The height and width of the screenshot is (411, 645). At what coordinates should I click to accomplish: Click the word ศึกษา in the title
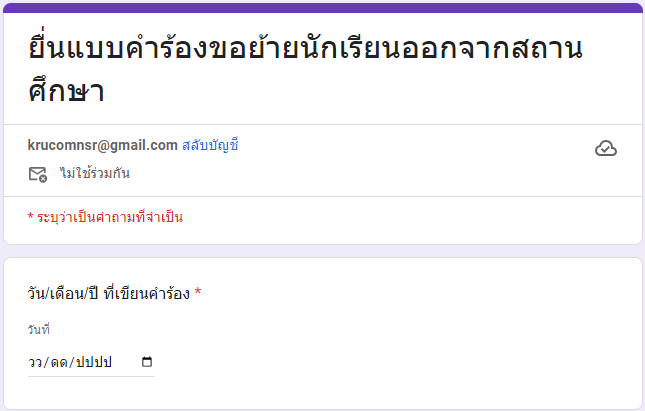coord(66,91)
